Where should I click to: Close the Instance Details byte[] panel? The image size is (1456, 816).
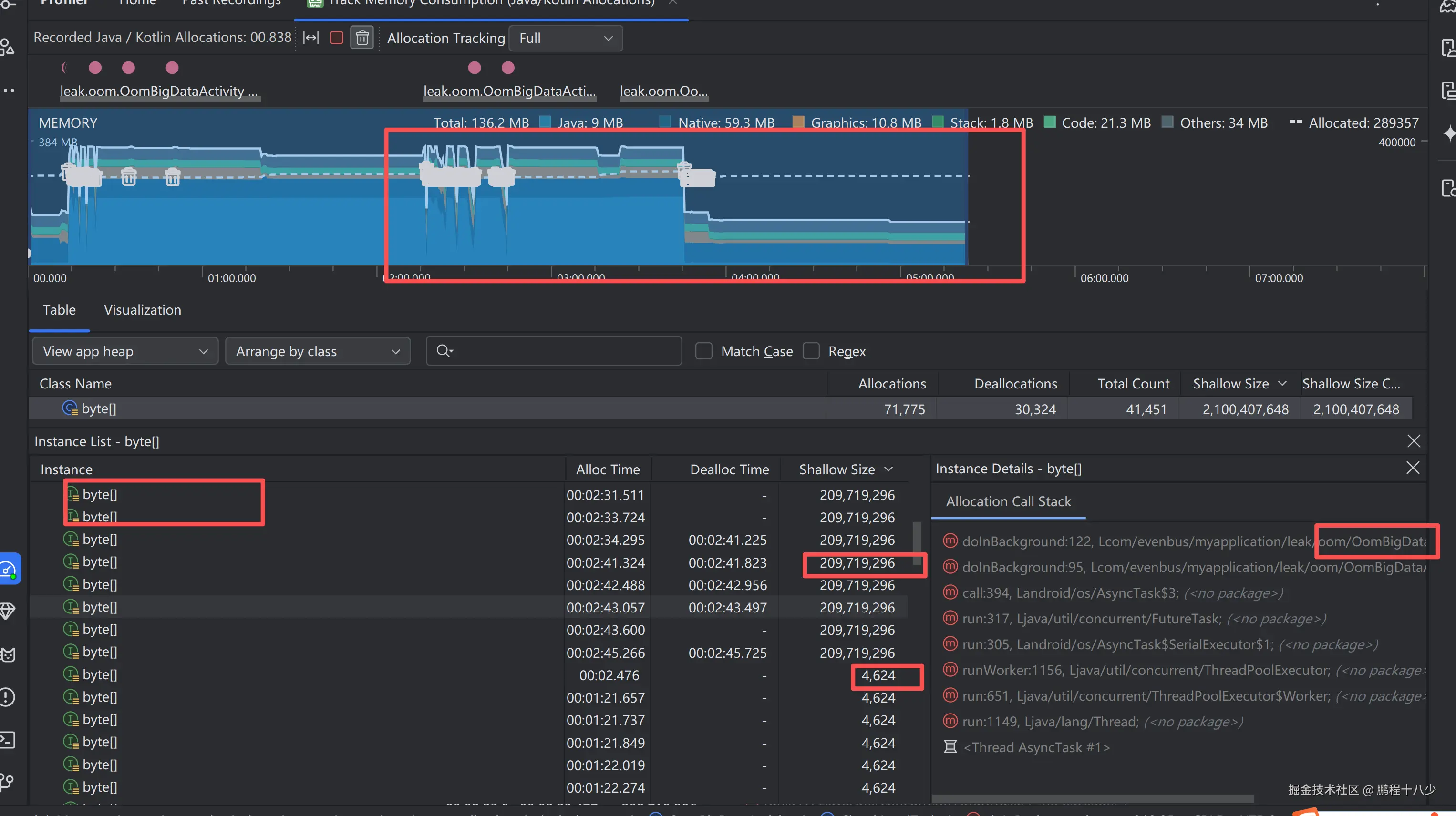(x=1413, y=468)
